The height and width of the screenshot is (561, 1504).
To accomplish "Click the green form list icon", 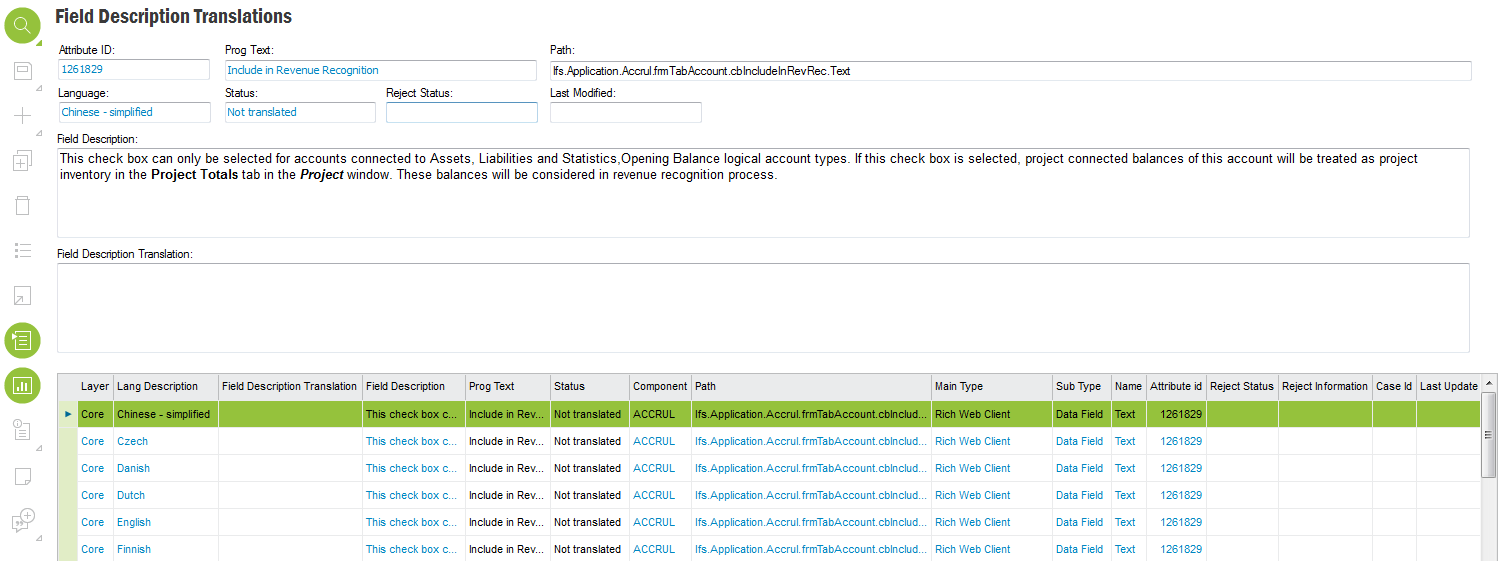I will coord(22,340).
